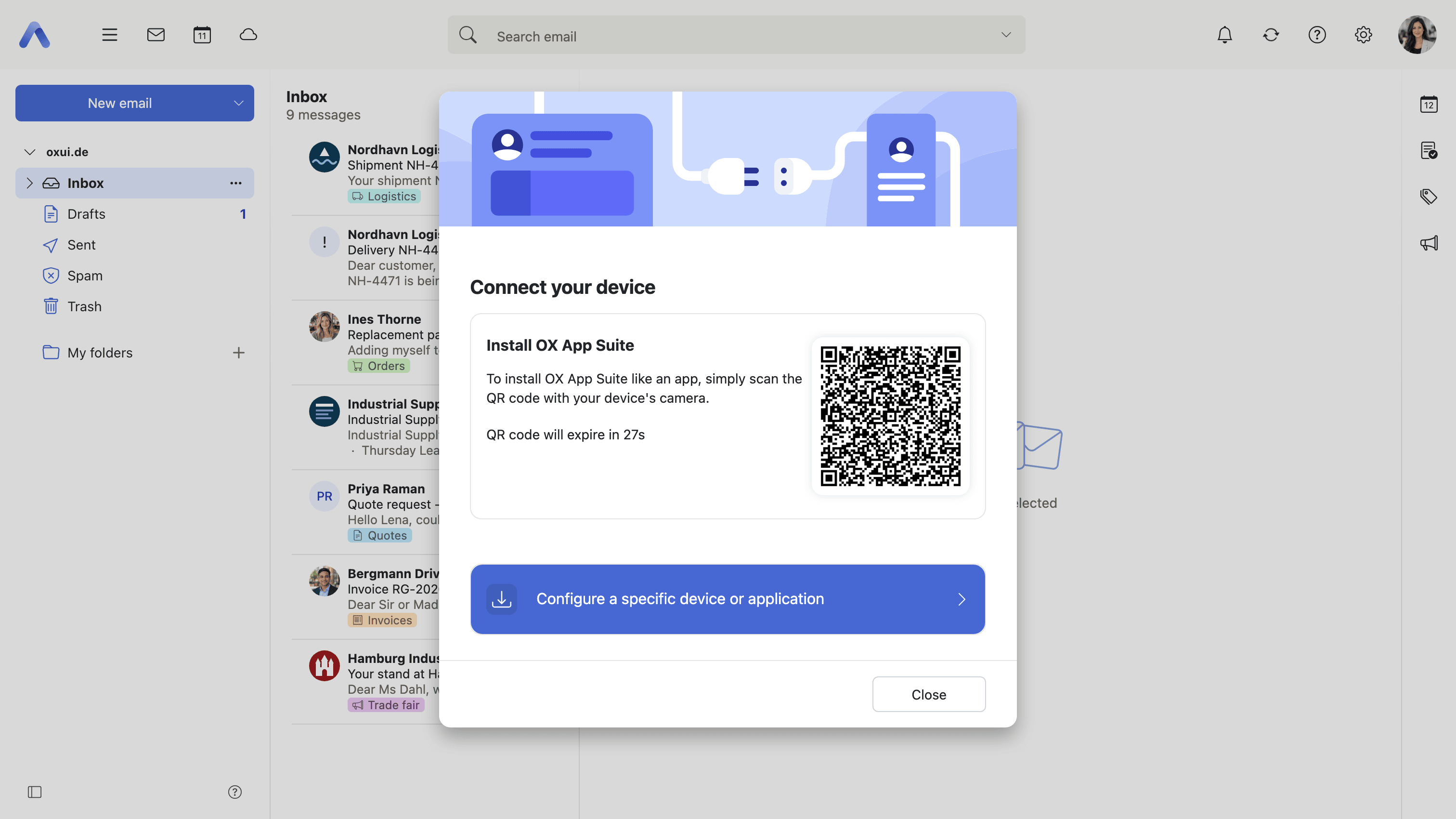Image resolution: width=1456 pixels, height=819 pixels.
Task: Click the Orders label tag
Action: point(379,366)
